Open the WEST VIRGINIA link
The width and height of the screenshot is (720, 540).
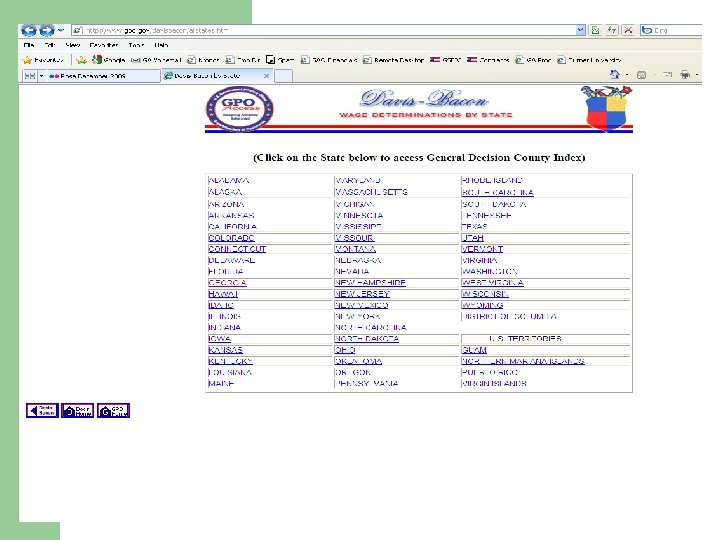[493, 283]
